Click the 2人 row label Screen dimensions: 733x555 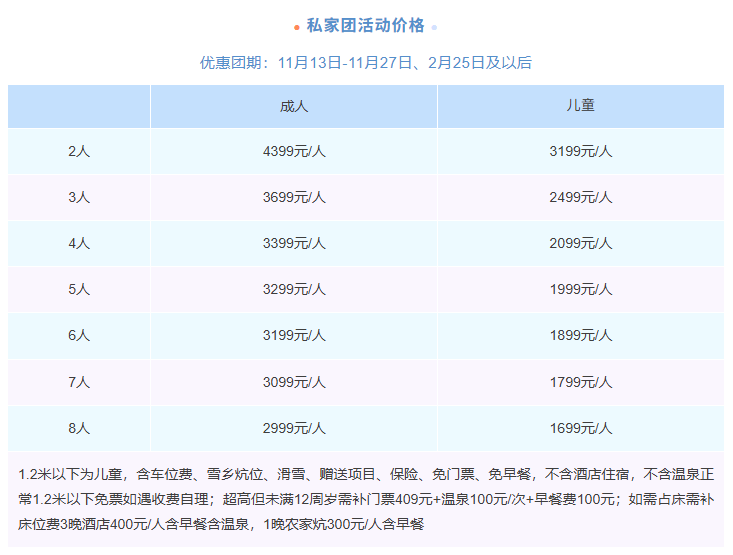pos(79,152)
